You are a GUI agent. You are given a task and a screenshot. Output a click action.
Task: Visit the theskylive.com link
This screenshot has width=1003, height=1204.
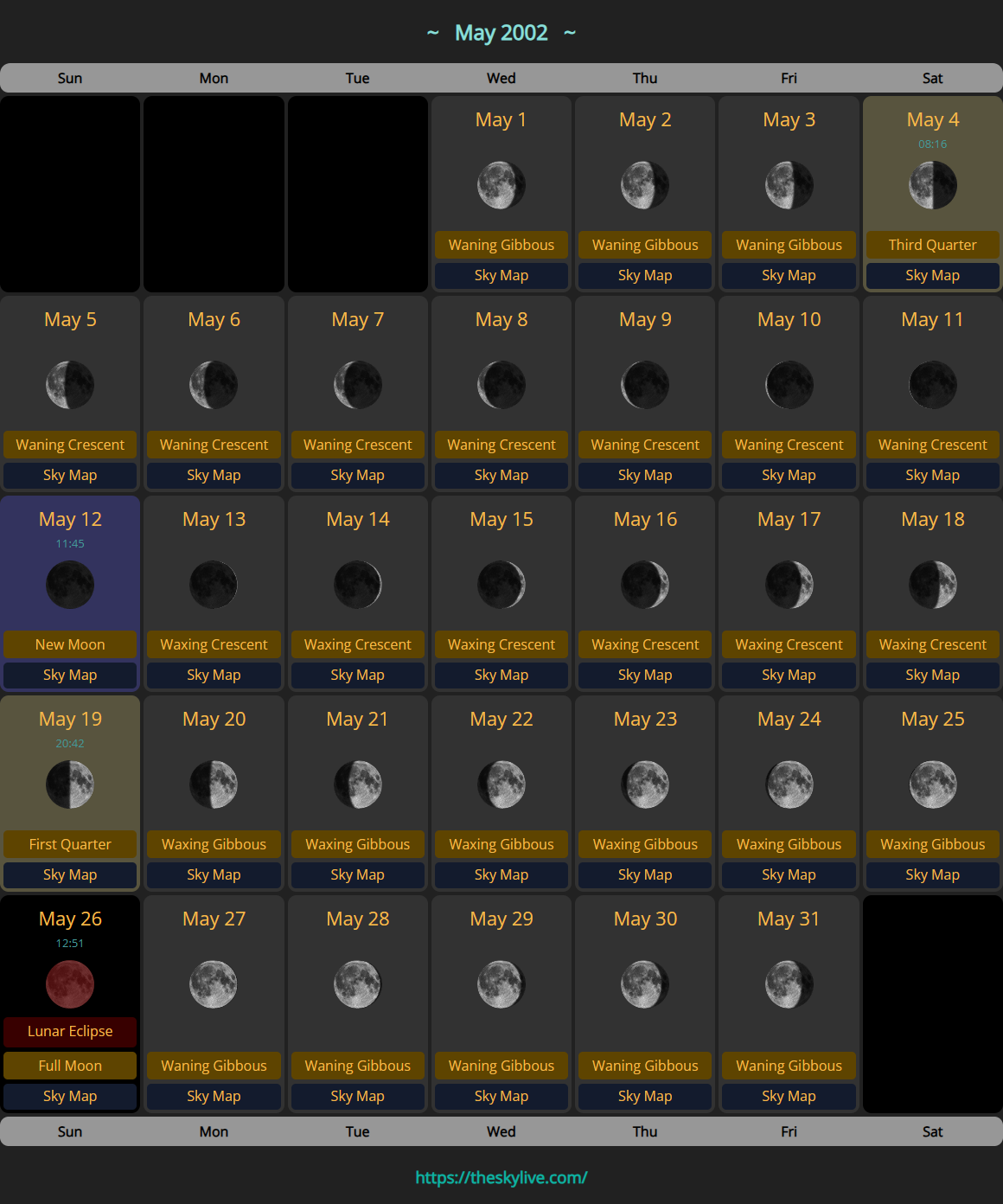[501, 1177]
